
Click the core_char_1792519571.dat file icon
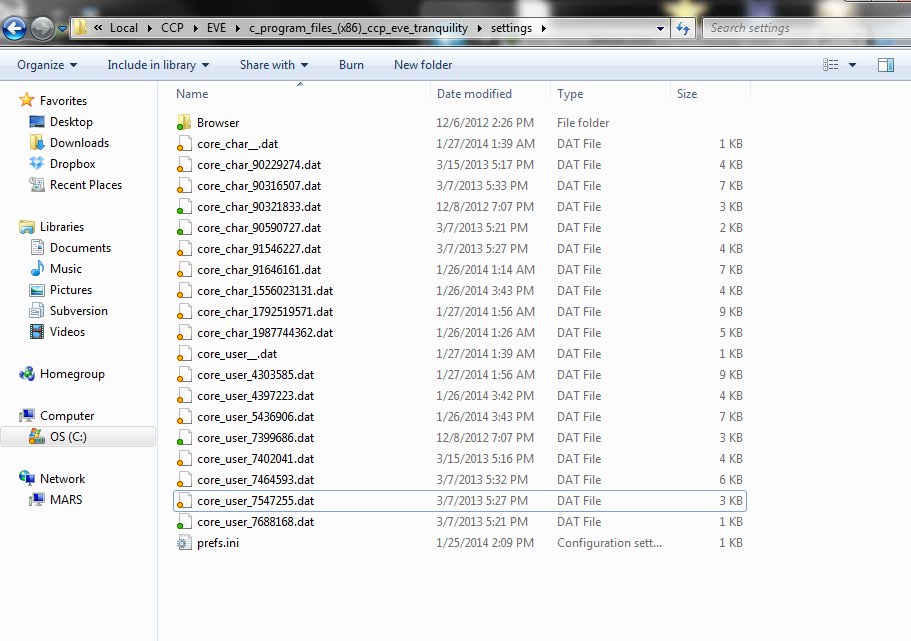(x=184, y=311)
